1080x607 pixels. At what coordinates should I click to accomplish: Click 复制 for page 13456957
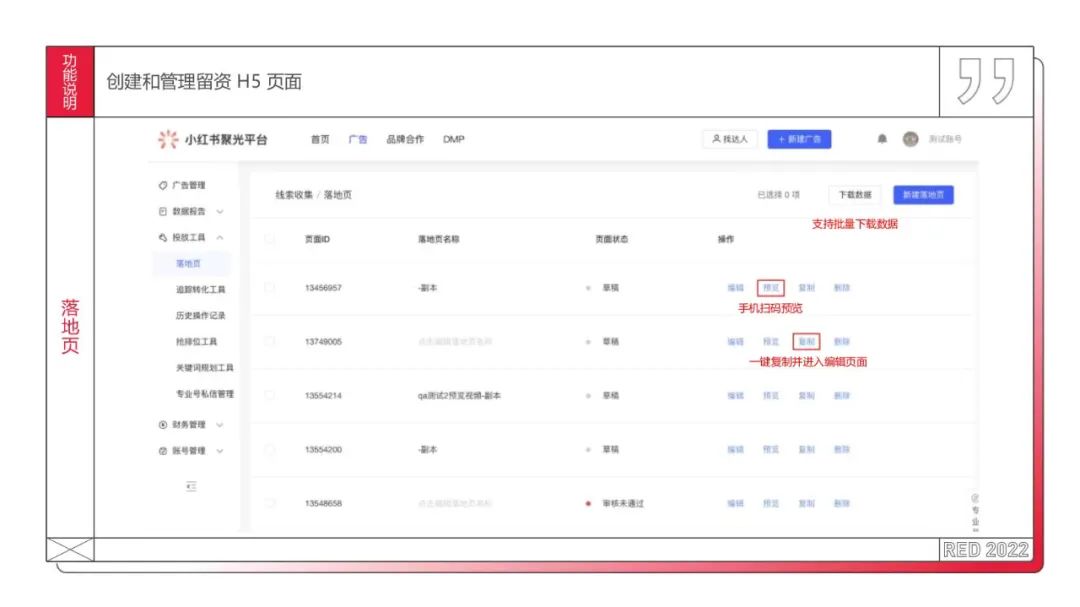(807, 288)
